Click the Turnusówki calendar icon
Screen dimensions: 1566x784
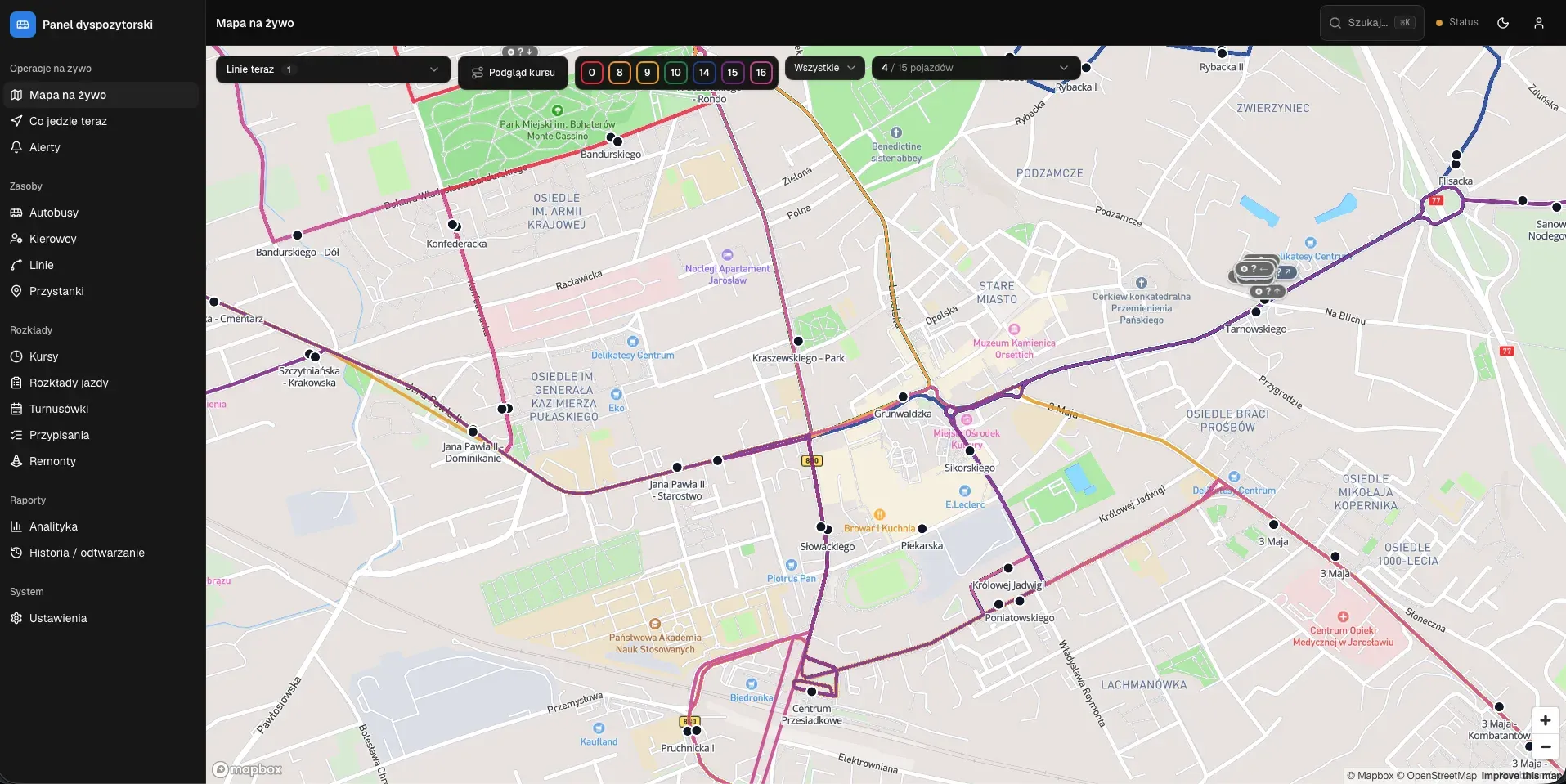pyautogui.click(x=16, y=409)
